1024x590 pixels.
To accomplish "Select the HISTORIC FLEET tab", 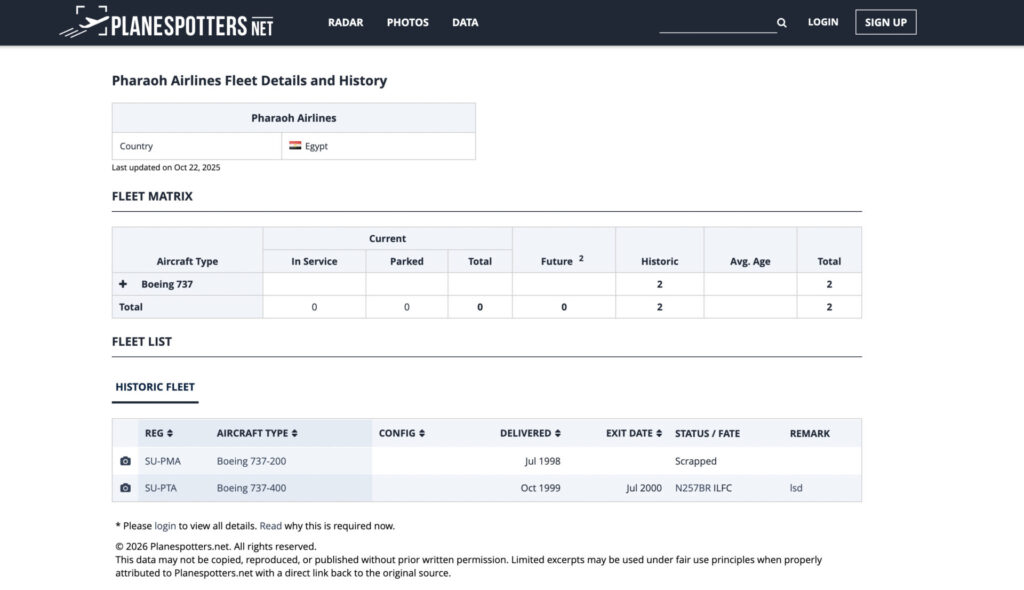I will click(155, 387).
